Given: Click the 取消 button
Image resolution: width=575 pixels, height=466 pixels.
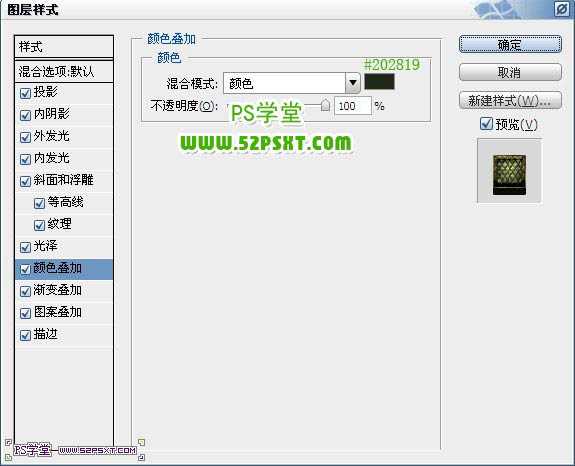Looking at the screenshot, I should pyautogui.click(x=510, y=72).
